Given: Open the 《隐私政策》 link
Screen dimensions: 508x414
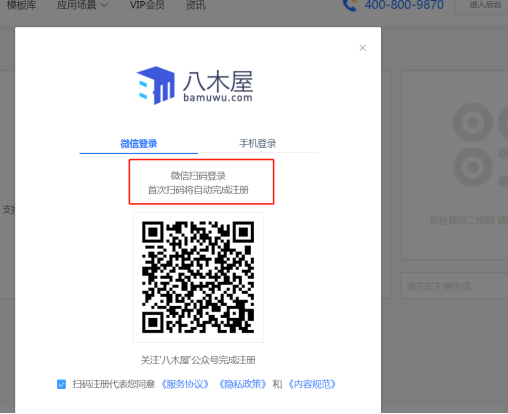Looking at the screenshot, I should (242, 384).
